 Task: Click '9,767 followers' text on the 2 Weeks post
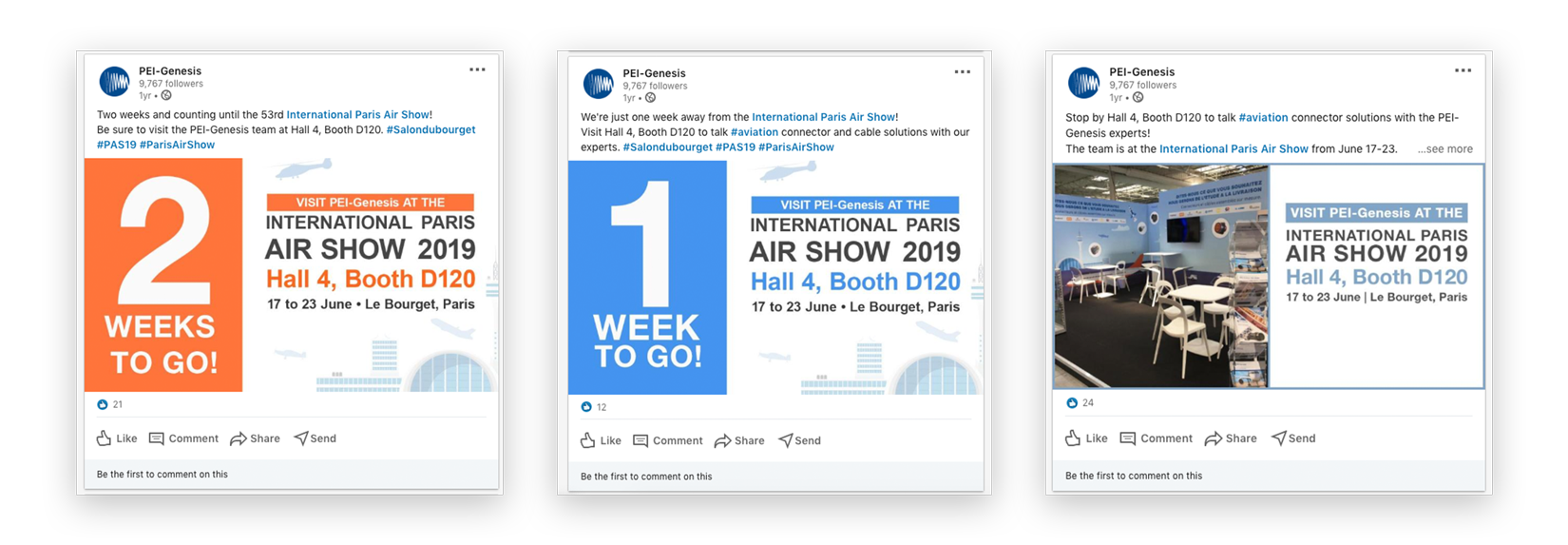click(171, 84)
